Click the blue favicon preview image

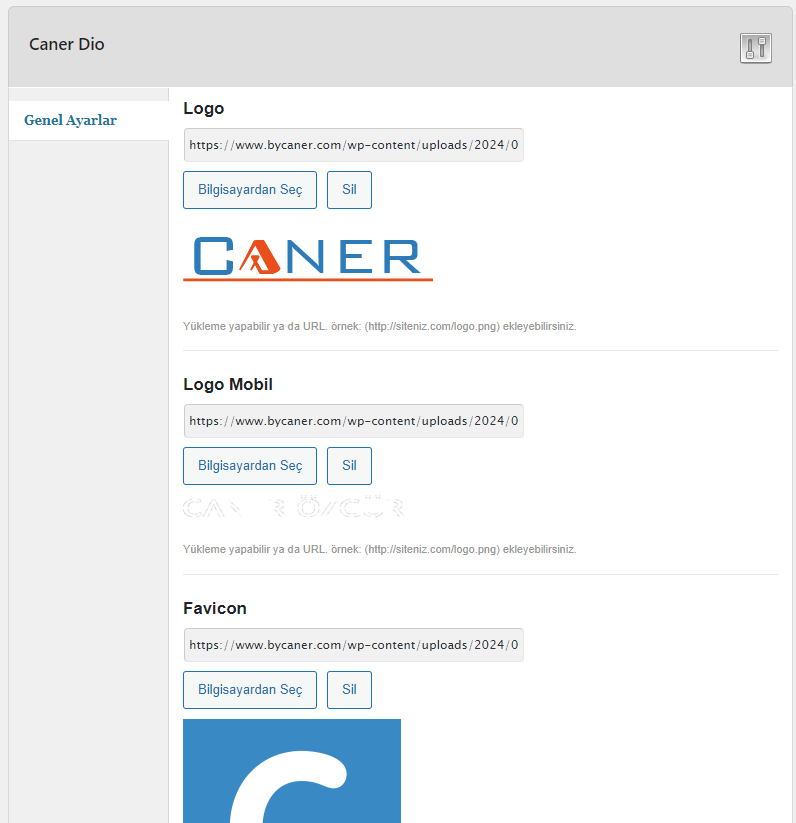point(292,771)
